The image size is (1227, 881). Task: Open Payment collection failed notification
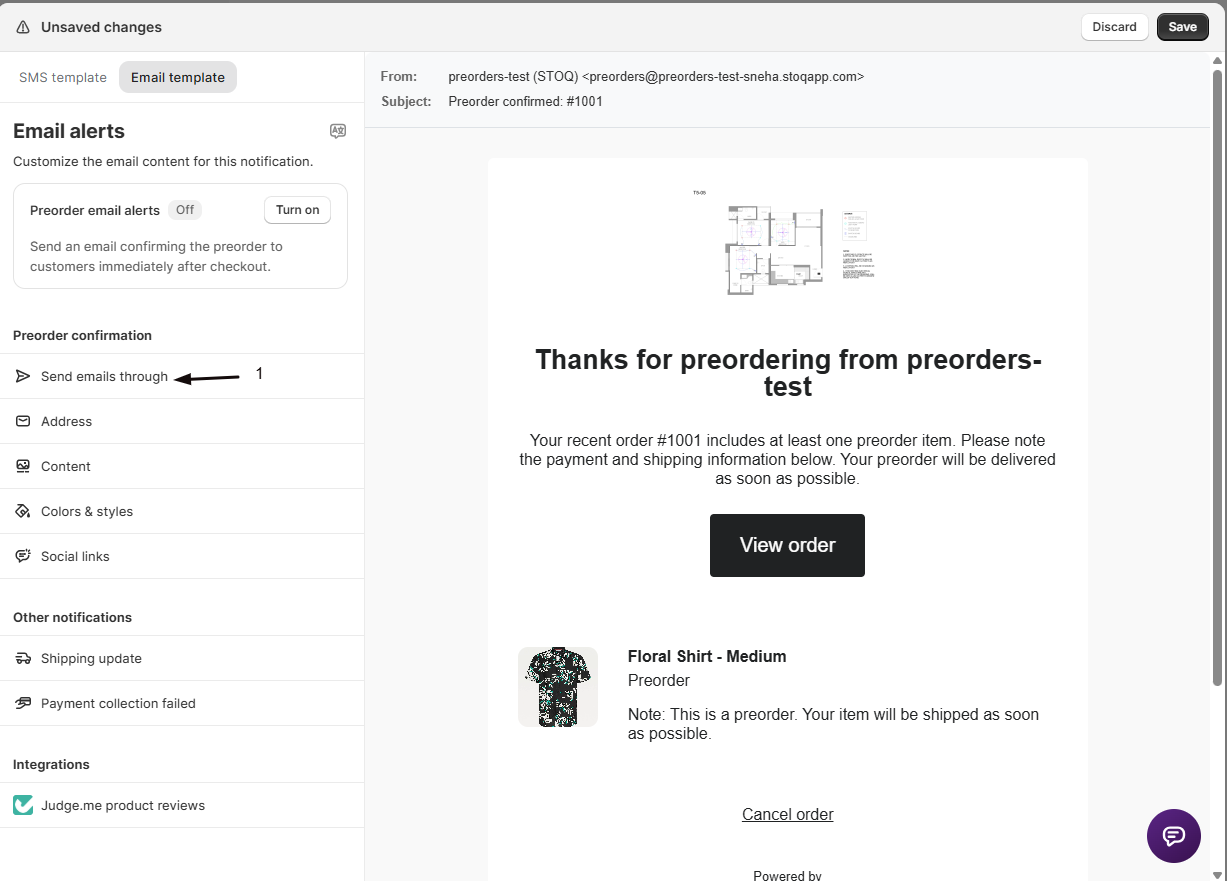pyautogui.click(x=182, y=703)
